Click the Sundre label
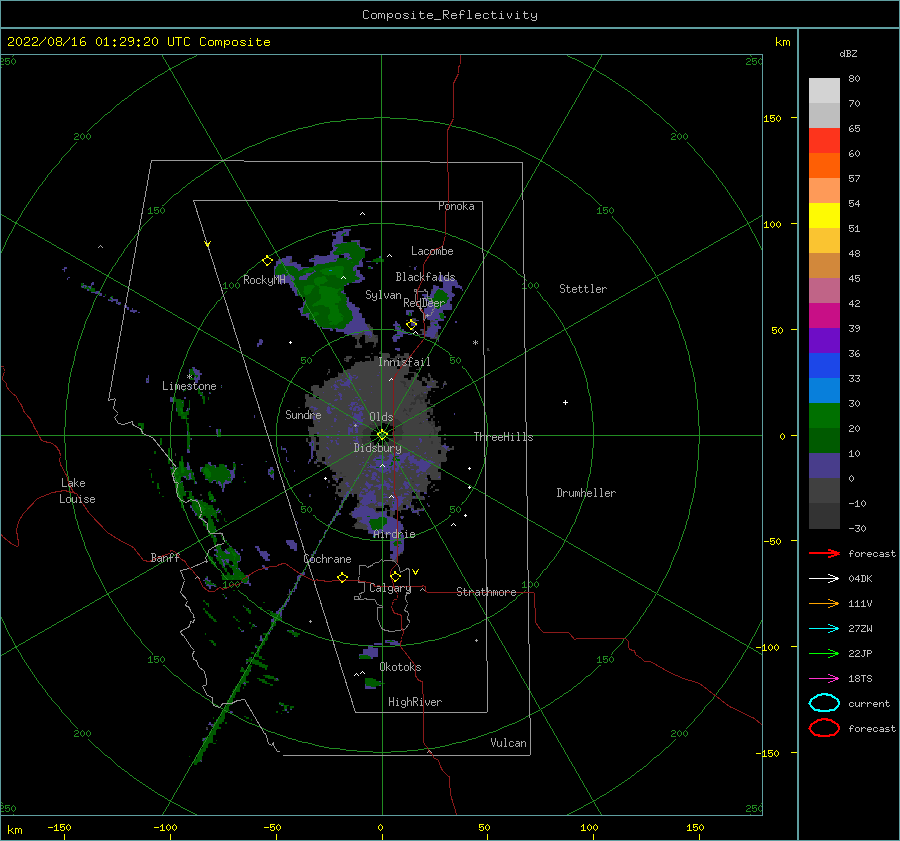This screenshot has width=900, height=841. pos(303,414)
